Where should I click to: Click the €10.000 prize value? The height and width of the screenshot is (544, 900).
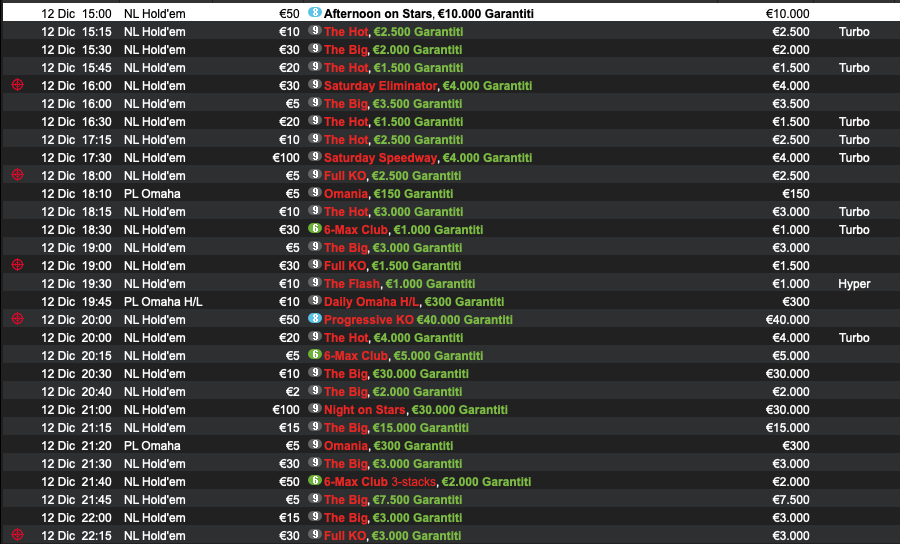788,13
